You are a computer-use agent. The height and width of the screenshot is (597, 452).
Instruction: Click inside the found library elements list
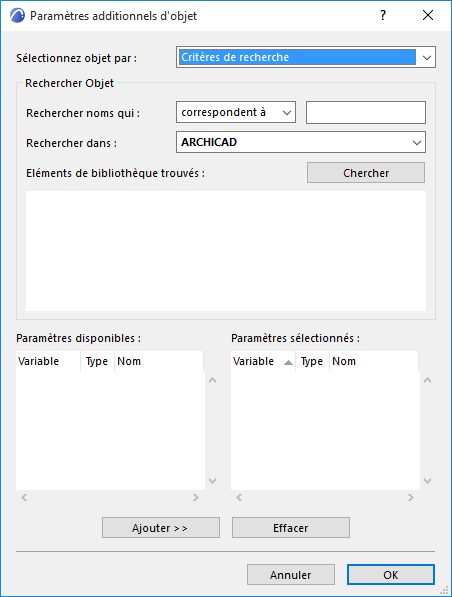click(226, 251)
